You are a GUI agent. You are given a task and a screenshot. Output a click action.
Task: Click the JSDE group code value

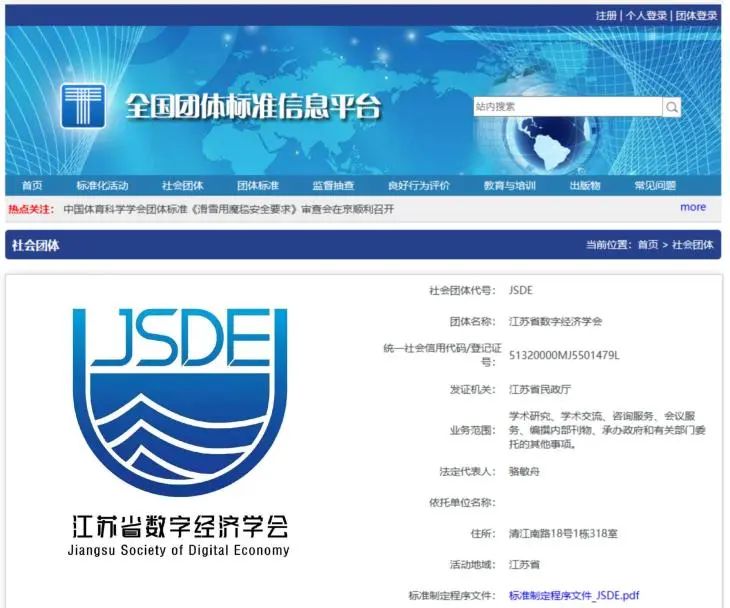point(520,290)
